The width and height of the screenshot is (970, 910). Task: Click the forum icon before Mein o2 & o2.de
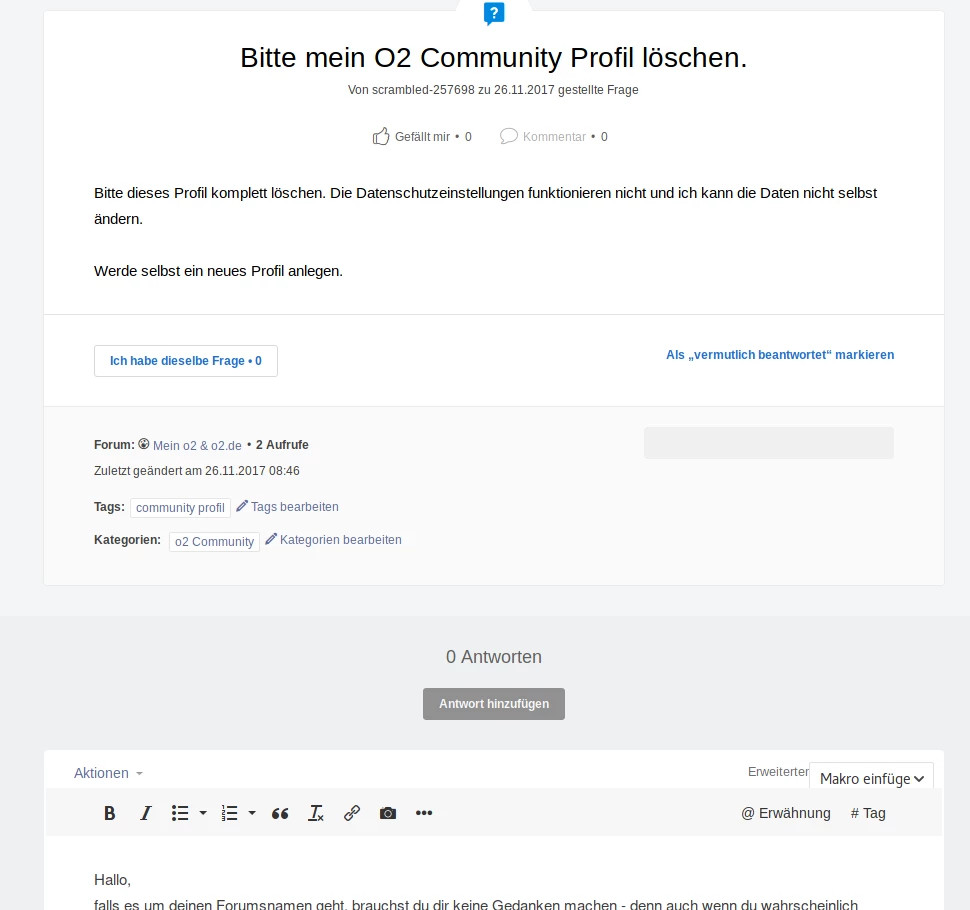pos(144,444)
